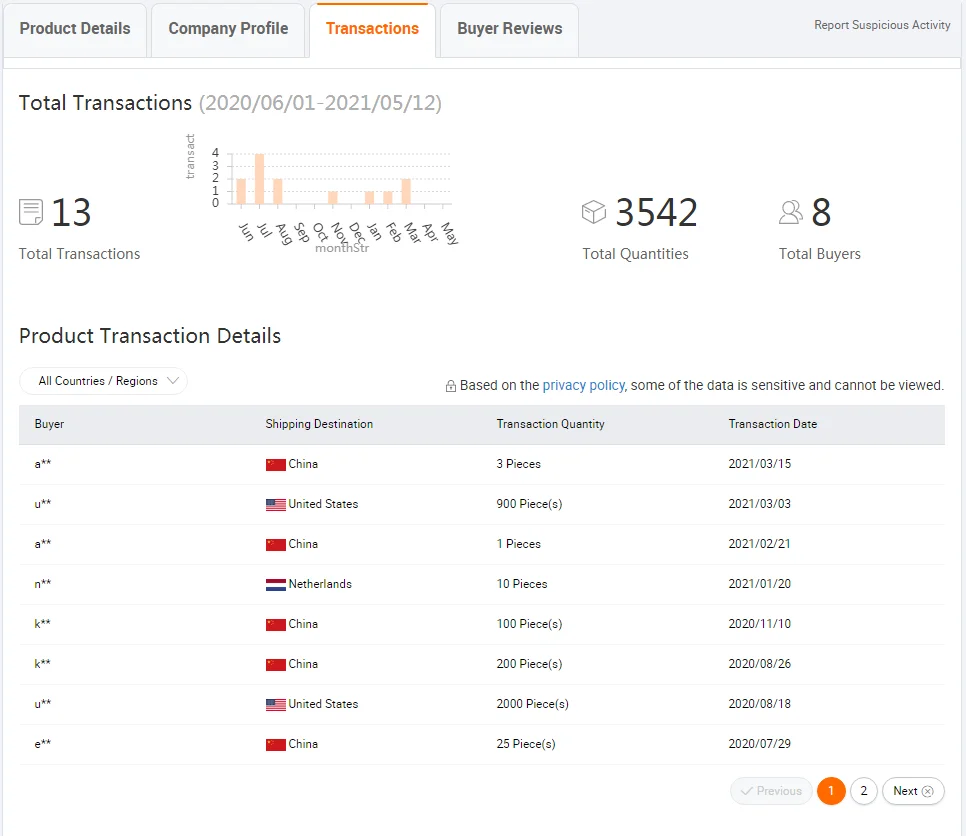Viewport: 966px width, 836px height.
Task: Click Report Suspicious Activity link
Action: click(882, 25)
